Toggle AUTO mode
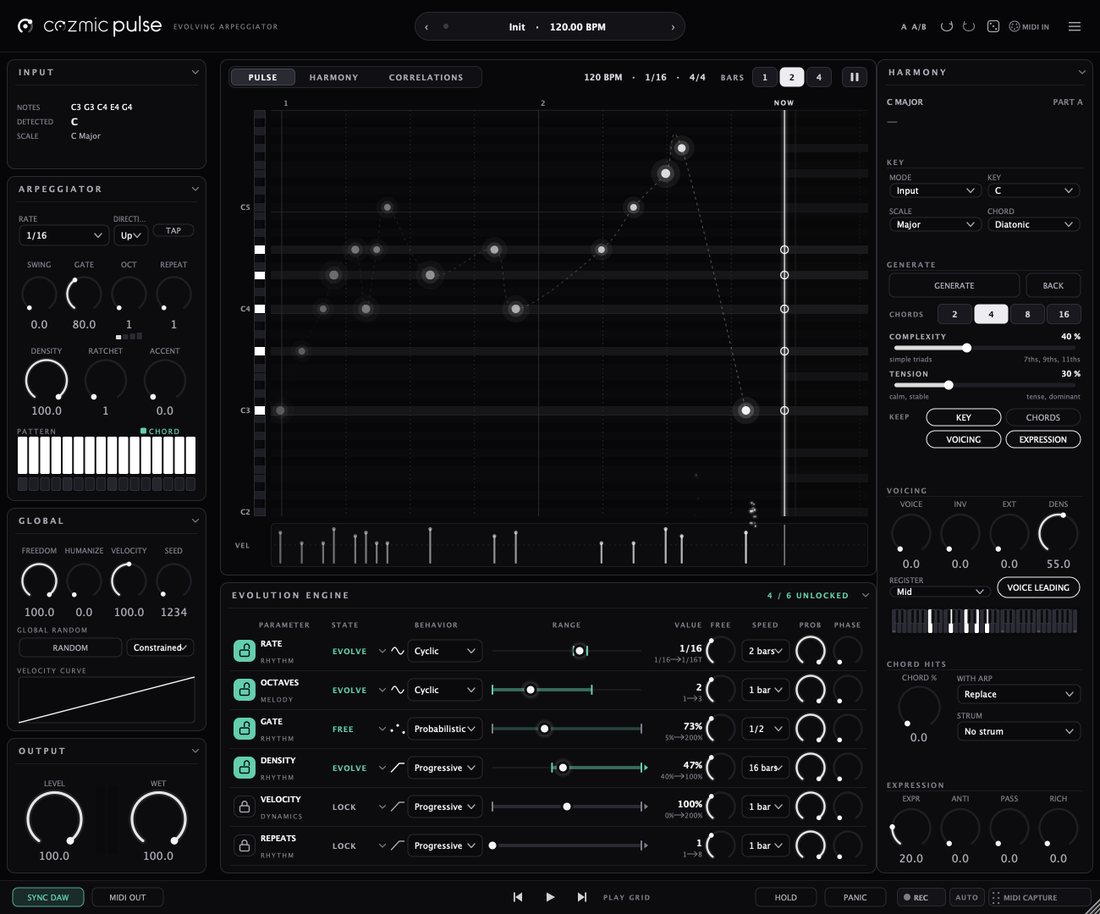Screen dimensions: 1100x914 (966, 897)
